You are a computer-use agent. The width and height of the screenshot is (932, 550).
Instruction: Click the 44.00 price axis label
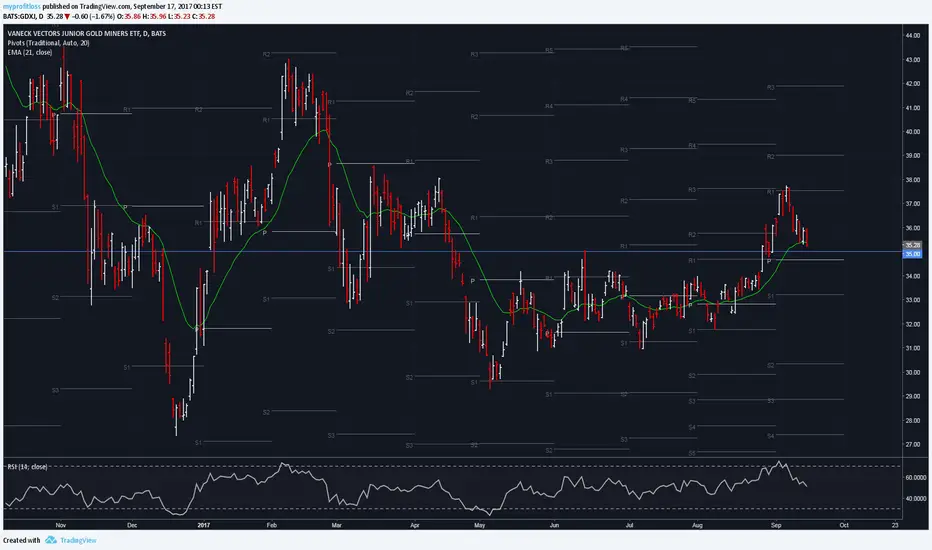[912, 36]
